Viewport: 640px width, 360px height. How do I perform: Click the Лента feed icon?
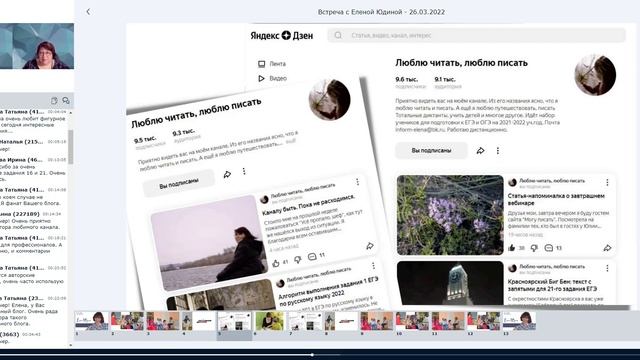262,64
